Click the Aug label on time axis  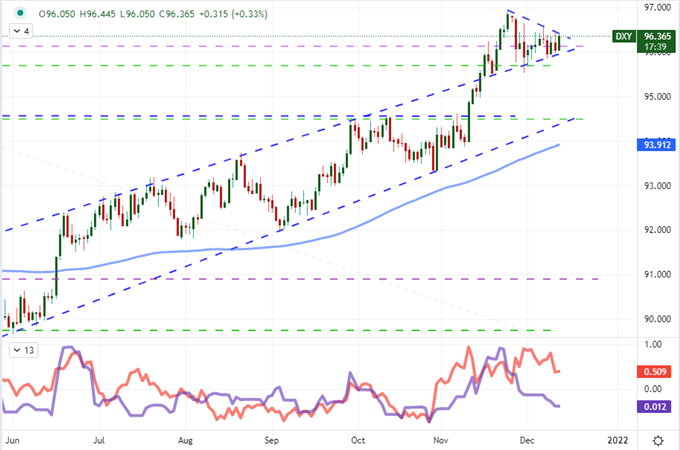[185, 440]
